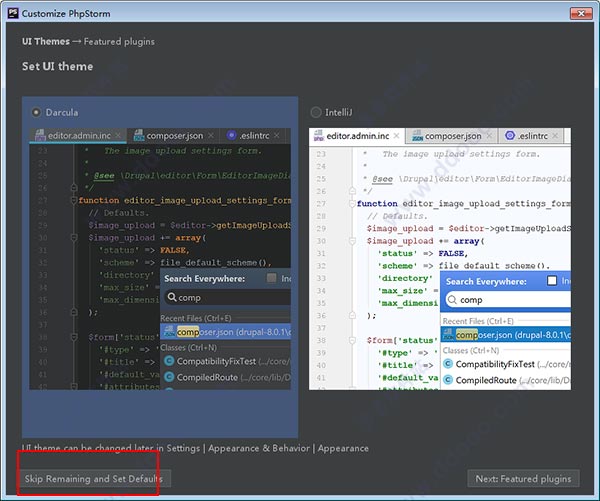Click the eslintrc circle icon in Darcula preview
600x501 pixels.
click(231, 135)
